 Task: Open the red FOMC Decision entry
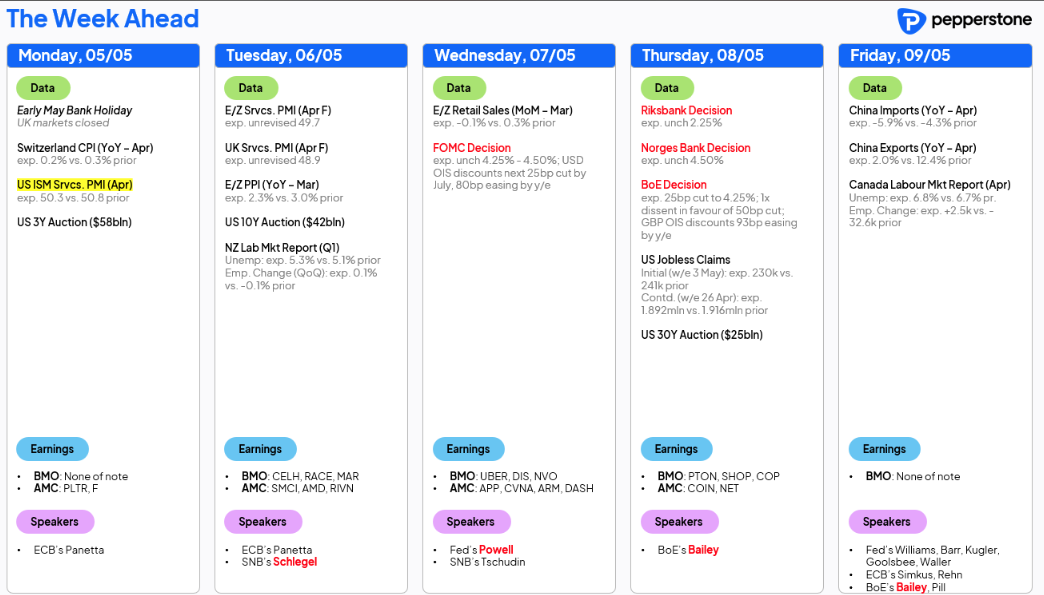point(471,148)
